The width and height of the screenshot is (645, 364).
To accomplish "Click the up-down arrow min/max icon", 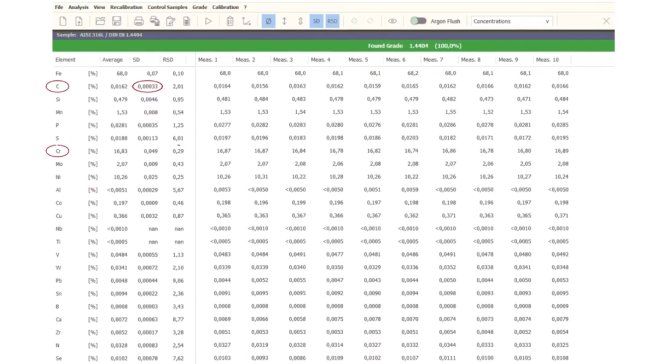I will point(284,21).
